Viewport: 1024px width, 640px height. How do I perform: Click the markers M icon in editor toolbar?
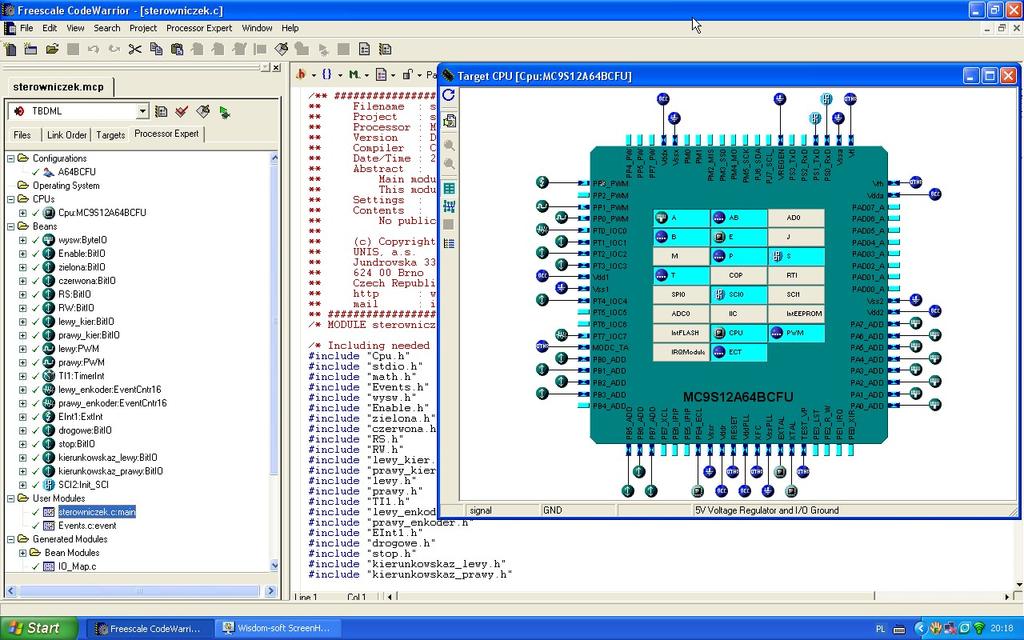point(355,74)
